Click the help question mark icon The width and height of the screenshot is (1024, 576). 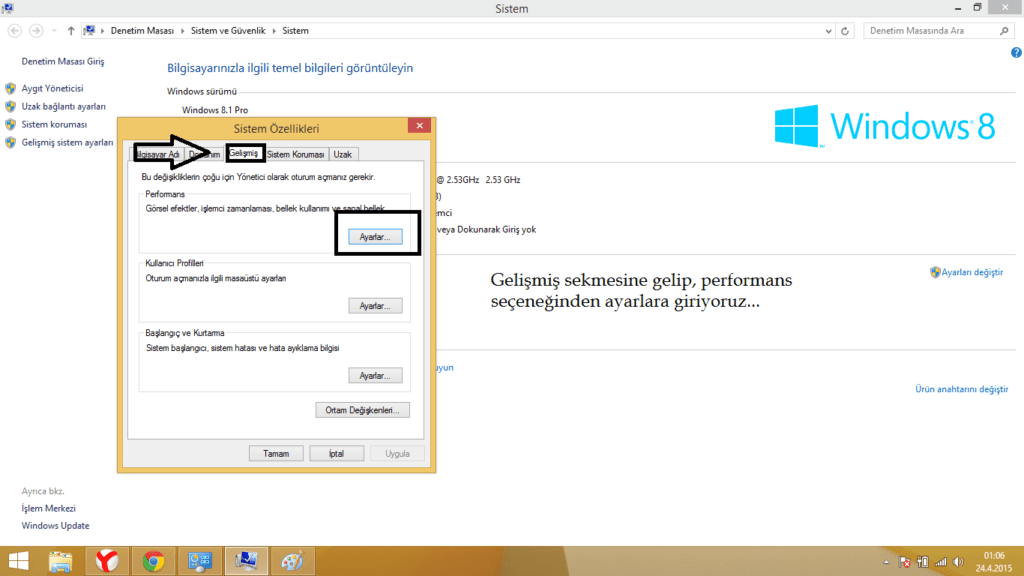1015,52
